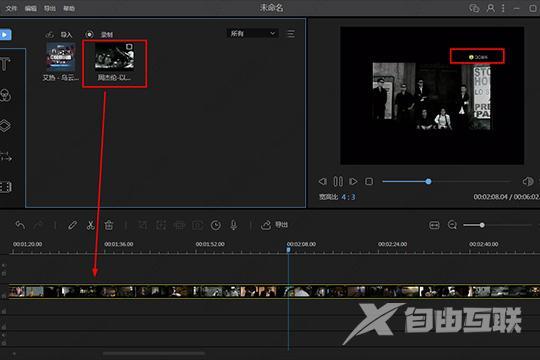This screenshot has width=540, height=360.
Task: Click the Duration clock icon
Action: 216,225
